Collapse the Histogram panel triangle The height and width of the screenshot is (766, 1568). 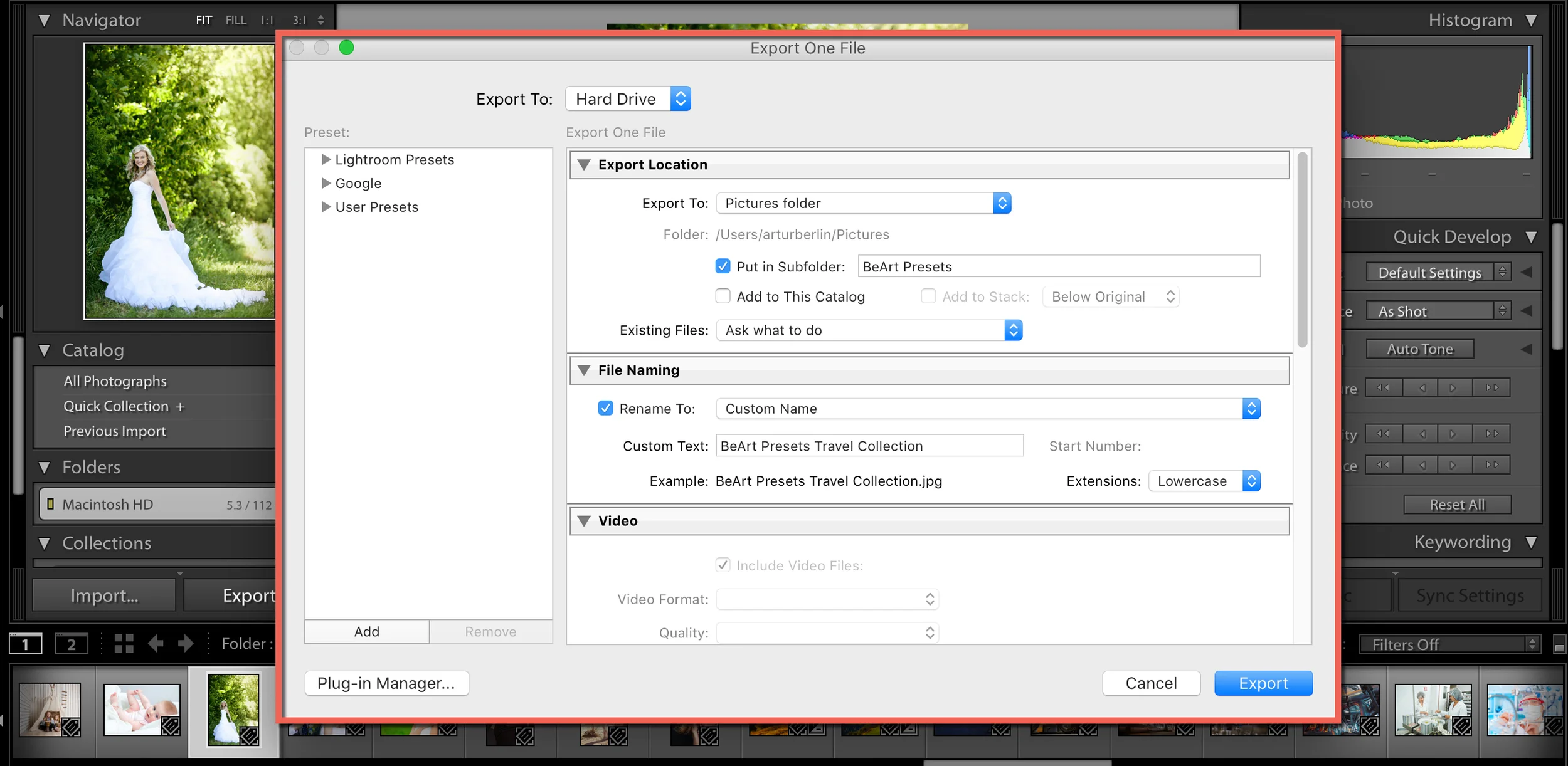[x=1531, y=20]
